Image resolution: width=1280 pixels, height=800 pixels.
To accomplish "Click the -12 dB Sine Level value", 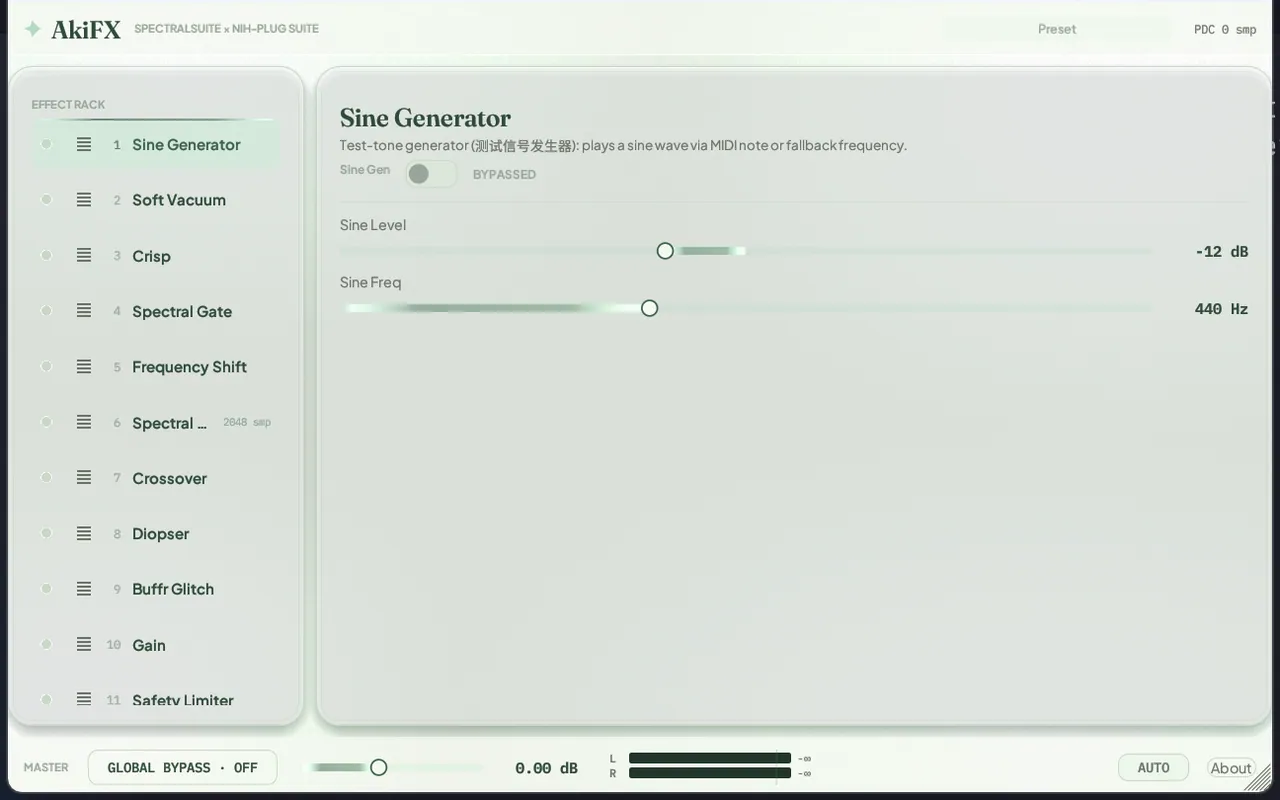I will (x=1221, y=252).
